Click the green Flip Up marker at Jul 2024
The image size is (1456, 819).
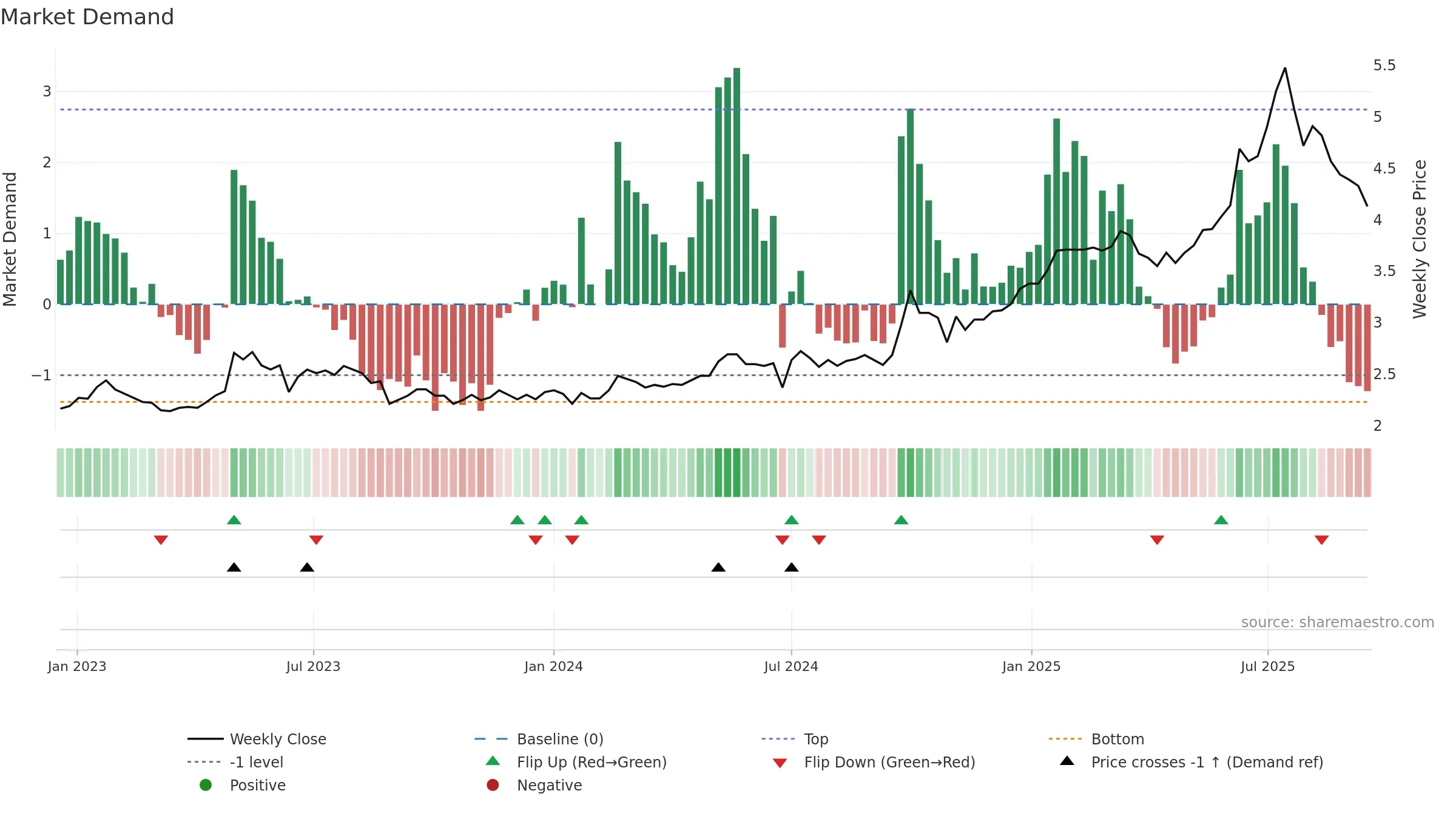click(792, 520)
